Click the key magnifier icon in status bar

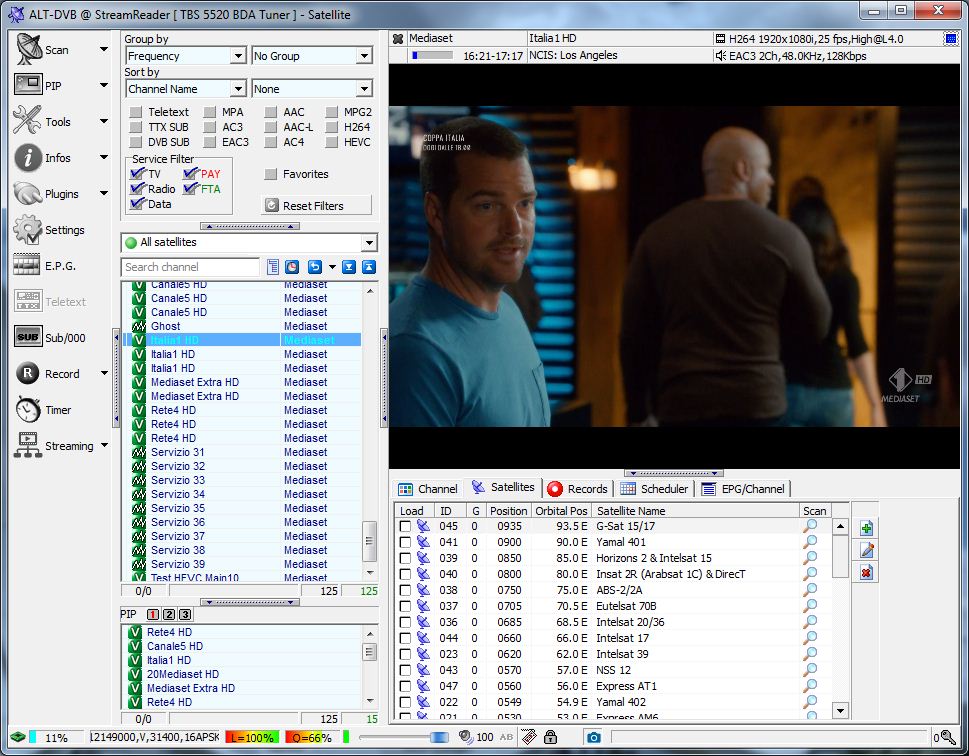[x=948, y=737]
